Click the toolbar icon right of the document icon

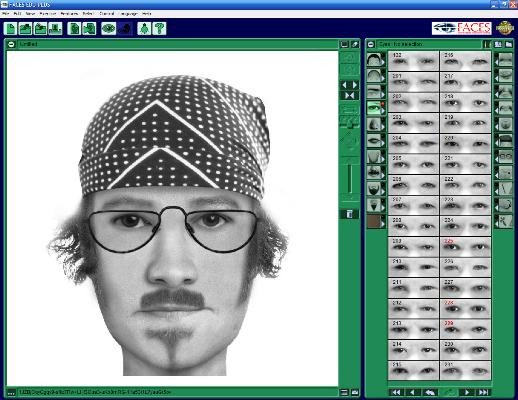(89, 29)
